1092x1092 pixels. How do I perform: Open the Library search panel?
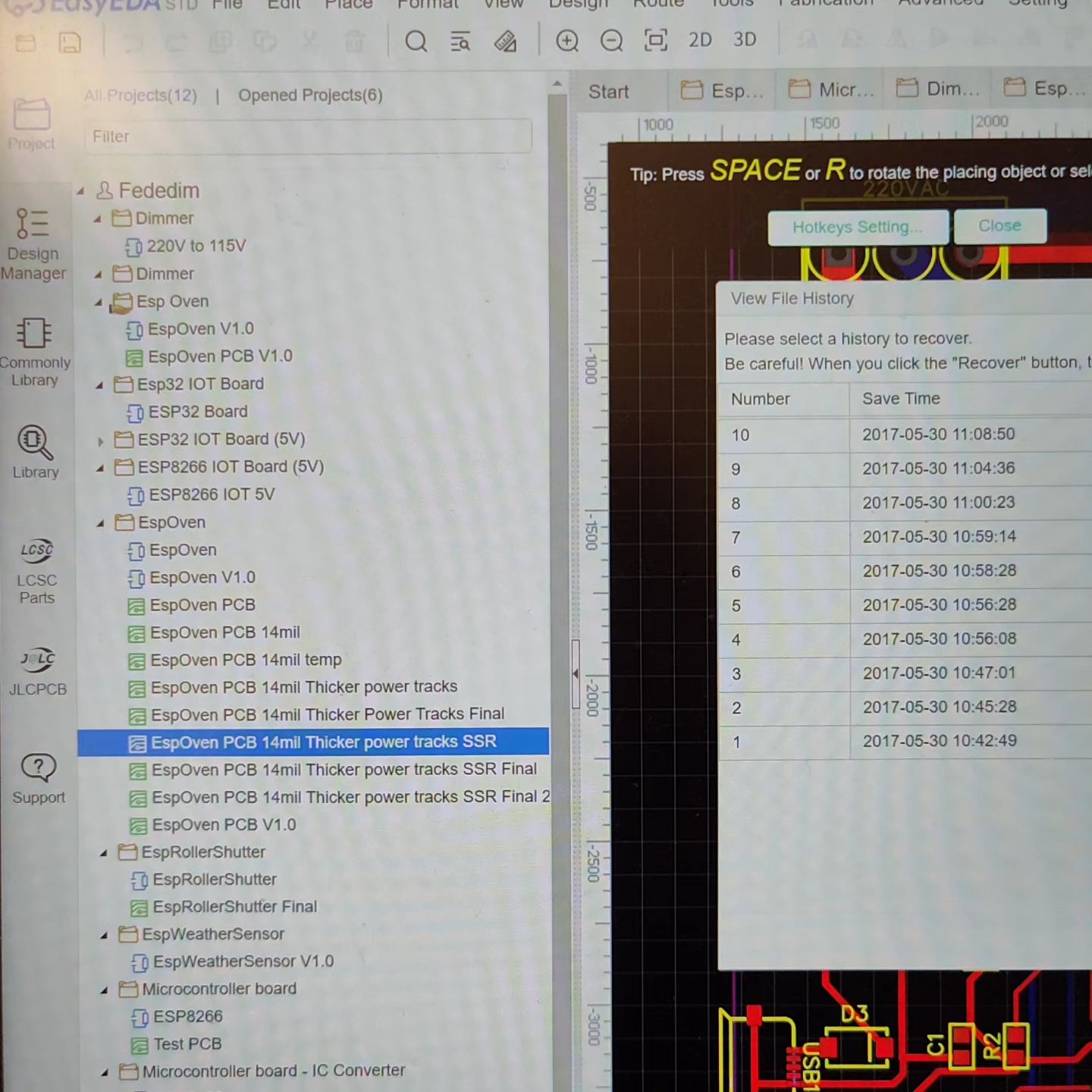click(35, 452)
